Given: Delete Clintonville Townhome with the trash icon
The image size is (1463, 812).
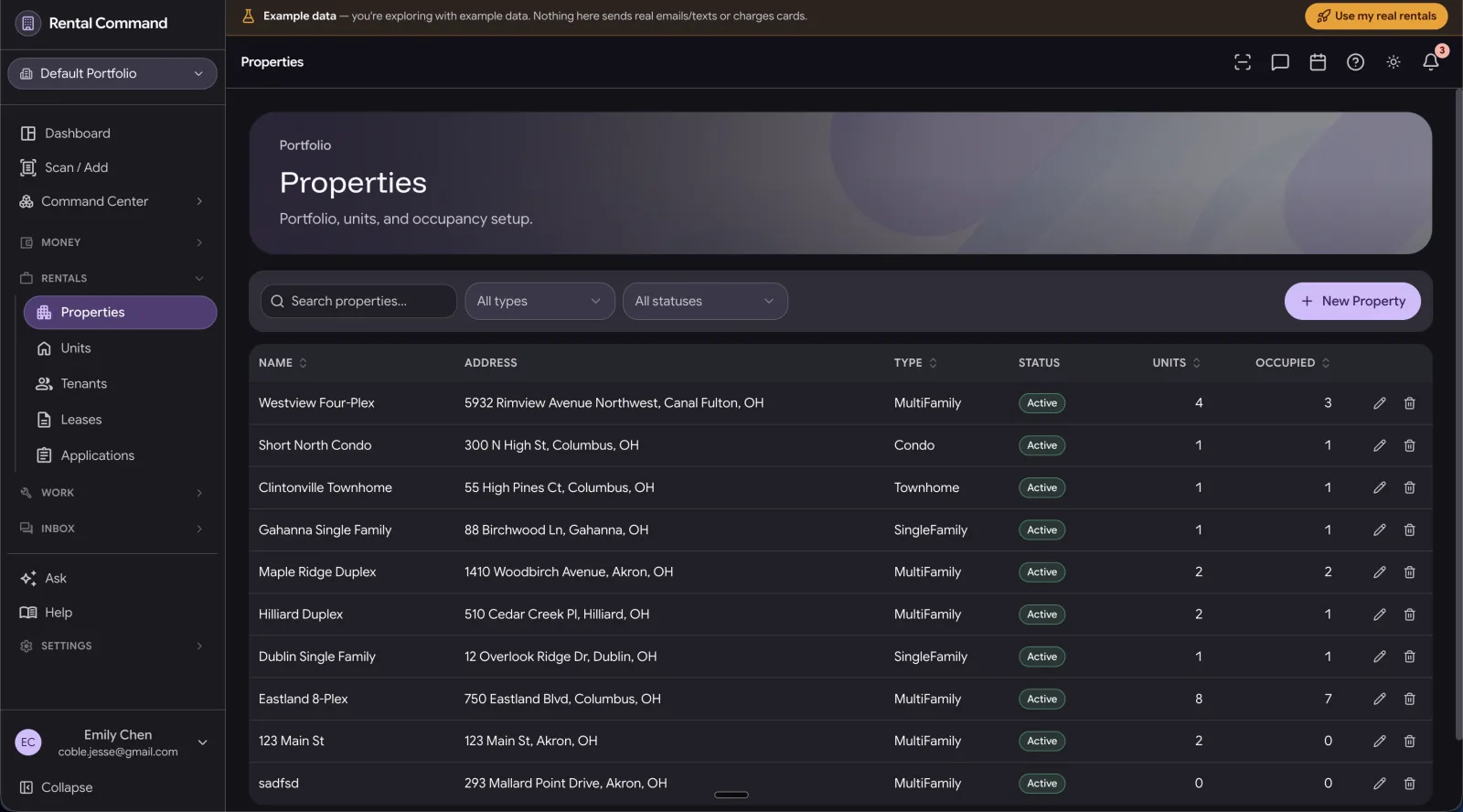Looking at the screenshot, I should tap(1410, 487).
